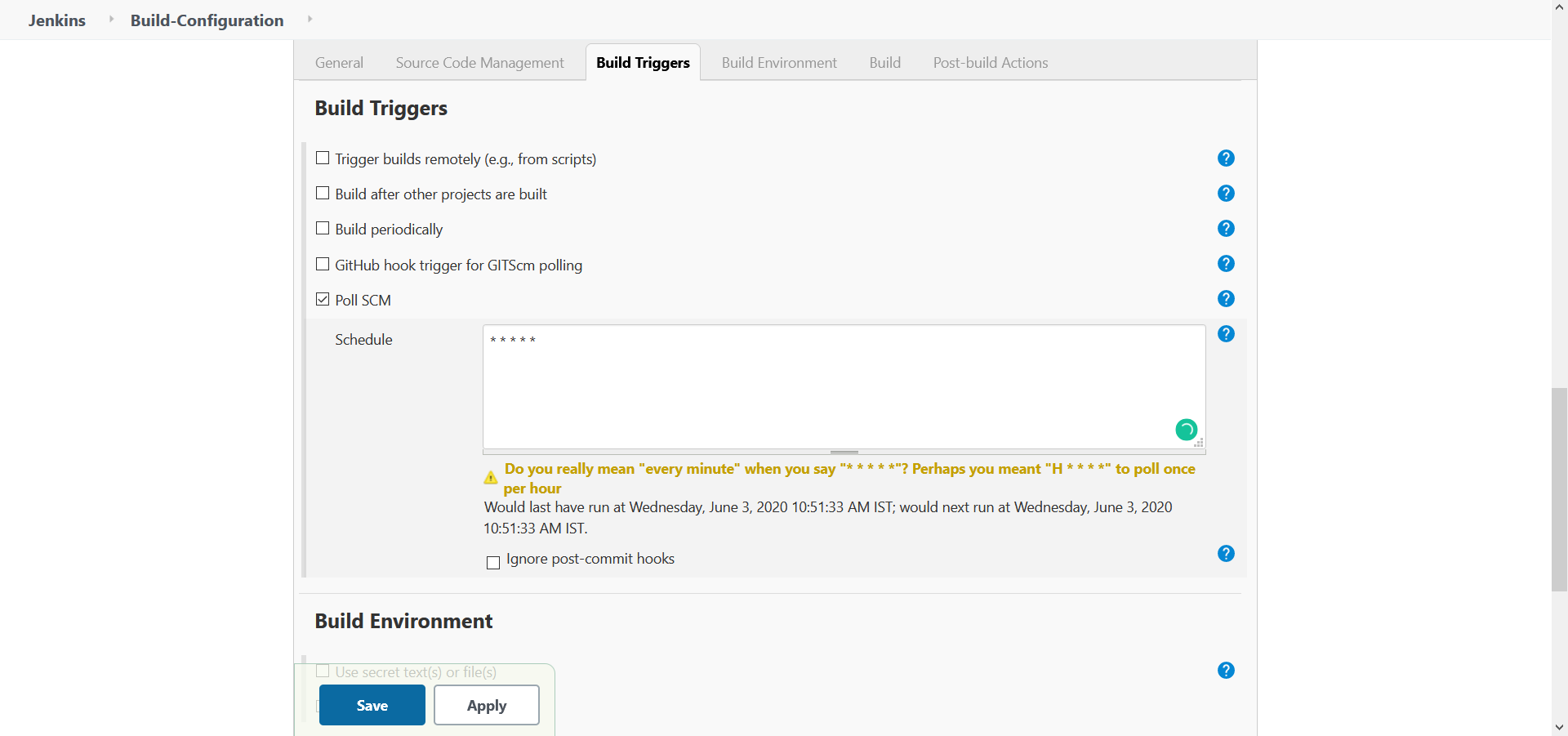Open help for Poll SCM option
This screenshot has width=1568, height=736.
pyautogui.click(x=1226, y=299)
